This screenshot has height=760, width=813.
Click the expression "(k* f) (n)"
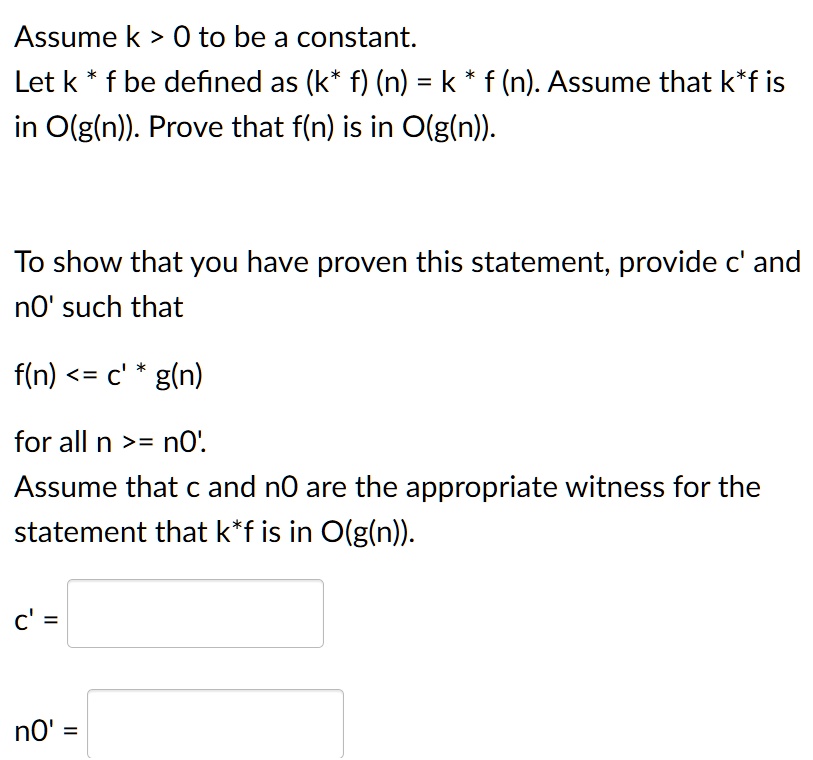coord(357,82)
